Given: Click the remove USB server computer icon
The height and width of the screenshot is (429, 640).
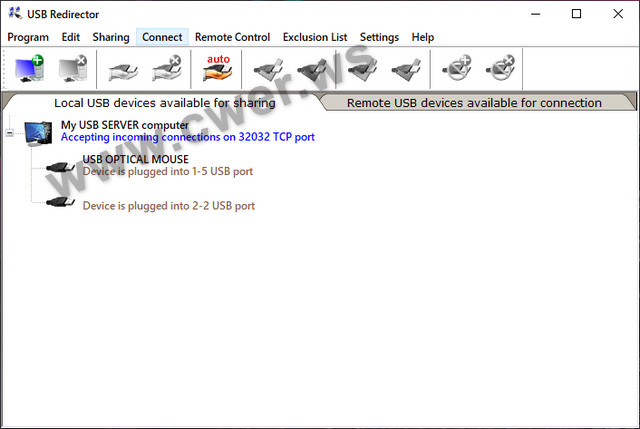Looking at the screenshot, I should [x=72, y=69].
